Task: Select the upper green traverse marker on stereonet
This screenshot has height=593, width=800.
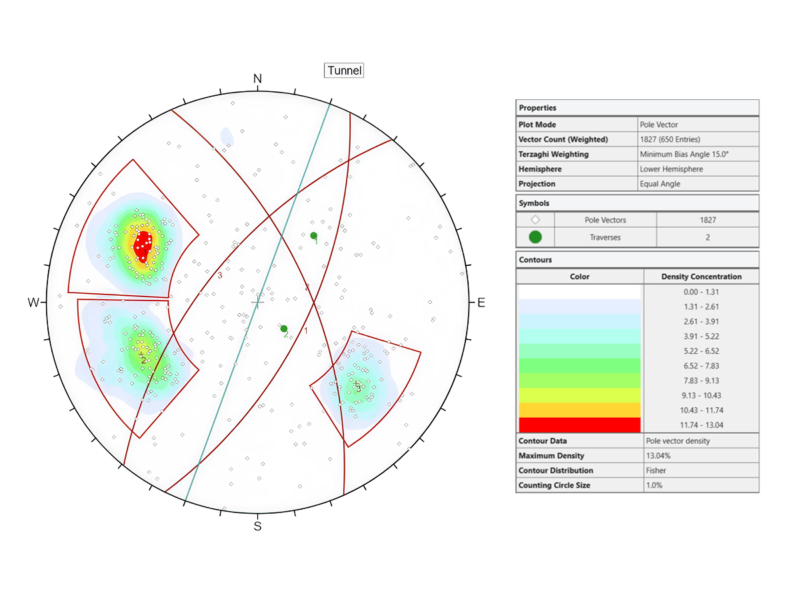Action: coord(314,236)
